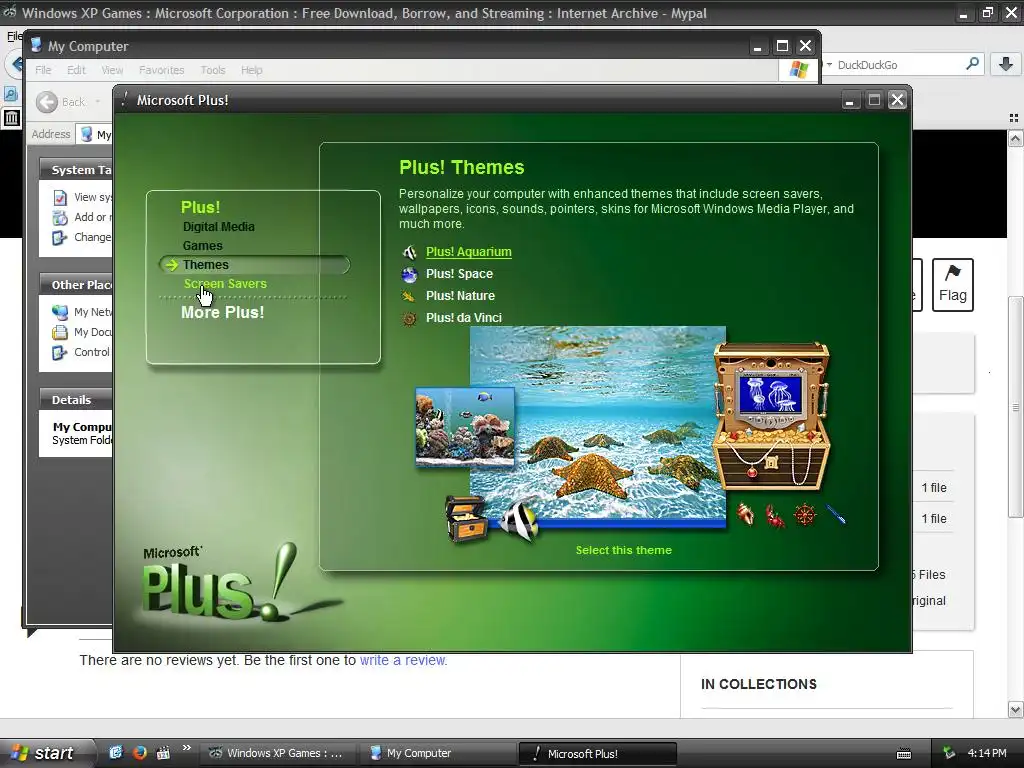Screen dimensions: 1024x768
Task: Click the browser downloads arrow button
Action: pyautogui.click(x=1006, y=64)
